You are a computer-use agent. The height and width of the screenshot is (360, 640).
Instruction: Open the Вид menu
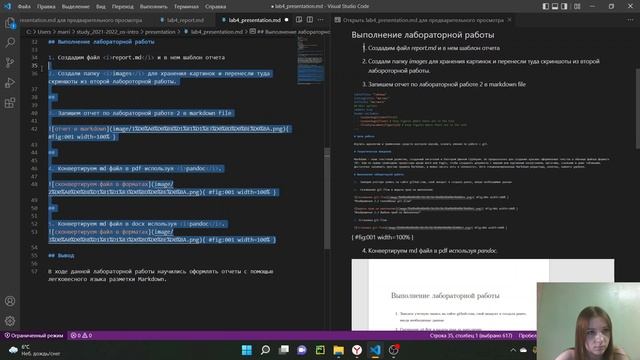100,7
